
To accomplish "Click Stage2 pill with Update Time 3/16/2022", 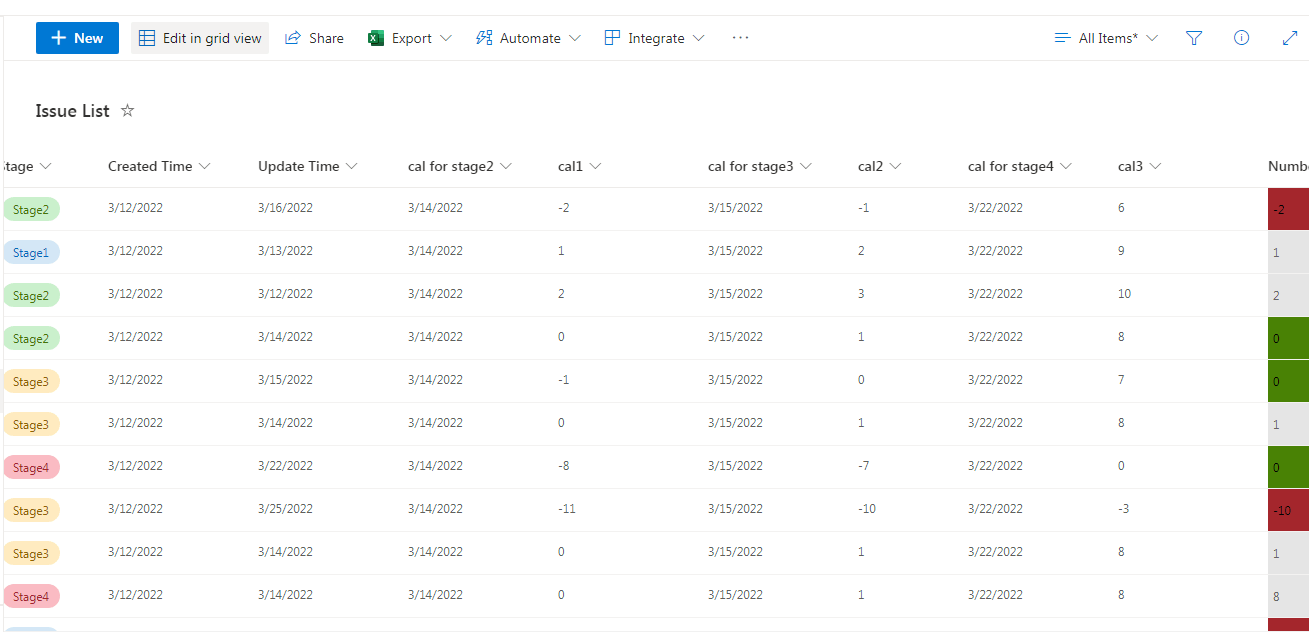I will click(31, 210).
